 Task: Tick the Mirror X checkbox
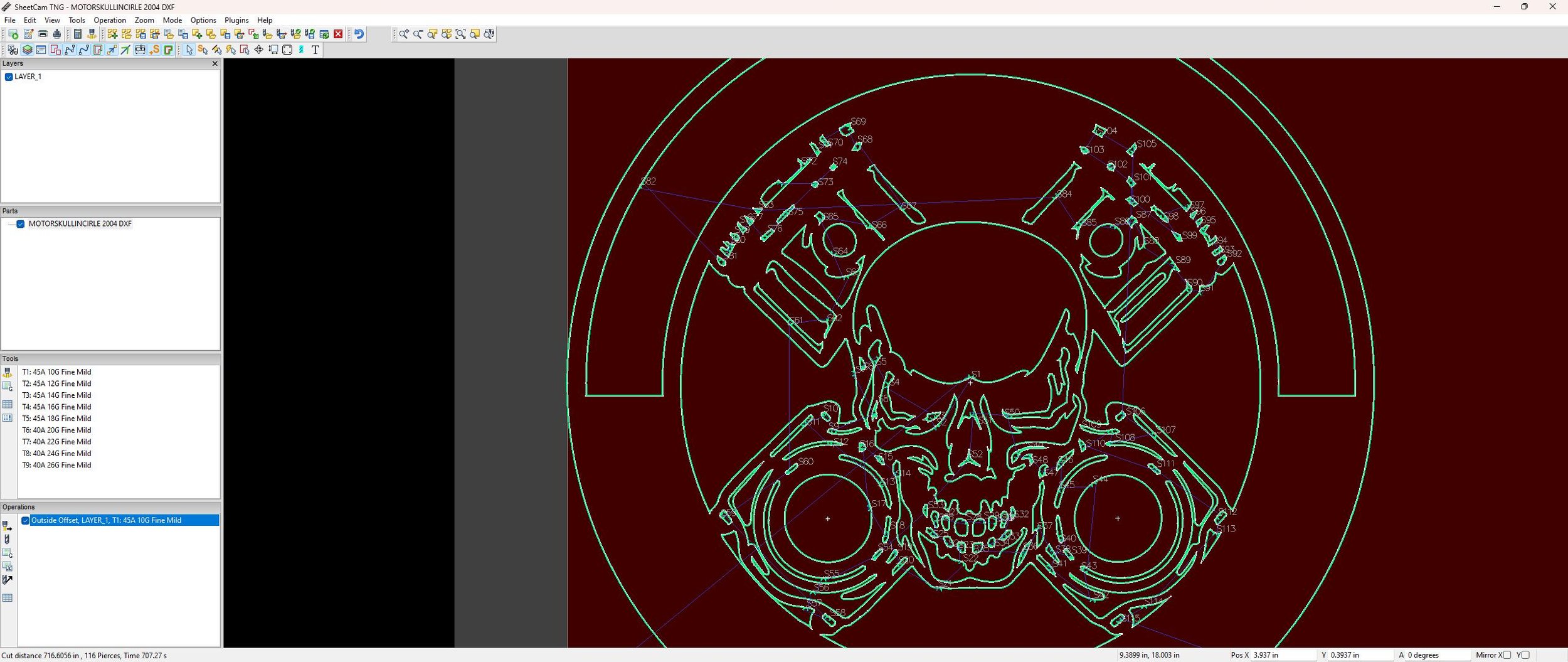click(1507, 655)
